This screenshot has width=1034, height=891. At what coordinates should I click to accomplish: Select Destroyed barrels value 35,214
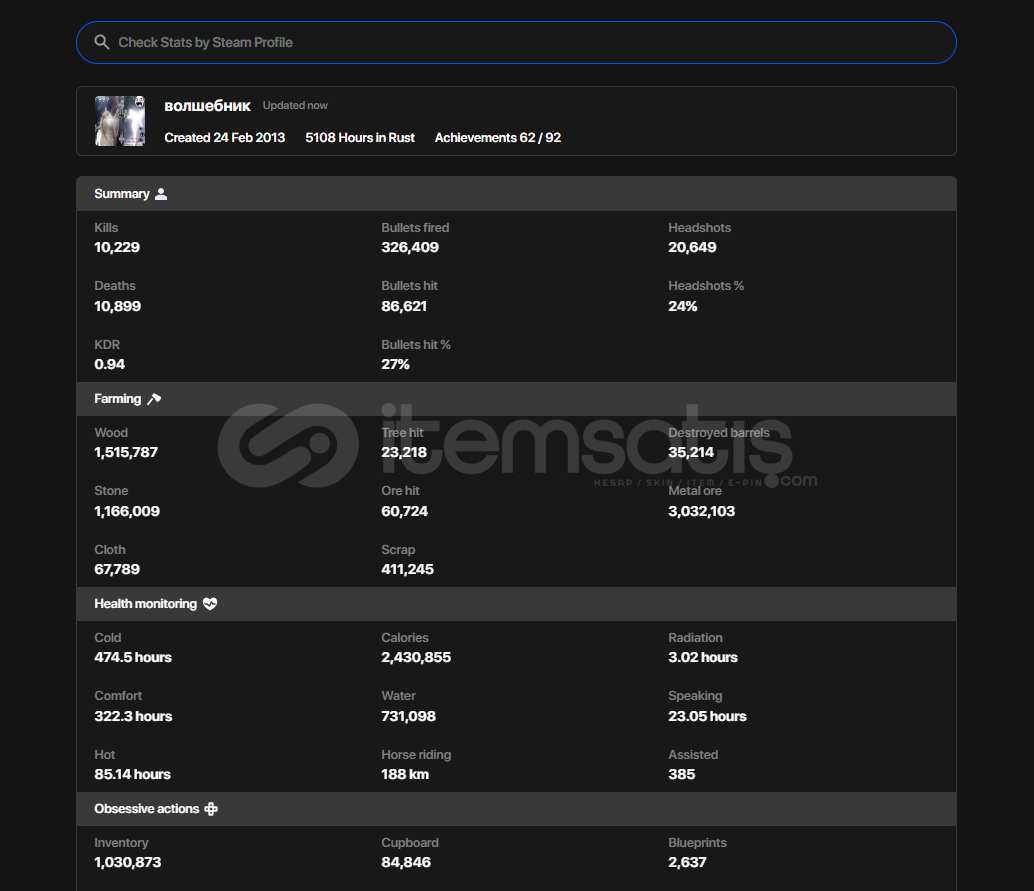pos(690,452)
